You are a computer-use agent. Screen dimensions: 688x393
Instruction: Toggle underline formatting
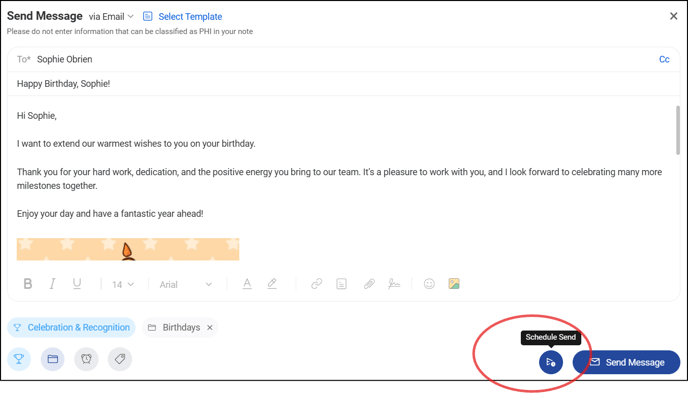[x=77, y=284]
